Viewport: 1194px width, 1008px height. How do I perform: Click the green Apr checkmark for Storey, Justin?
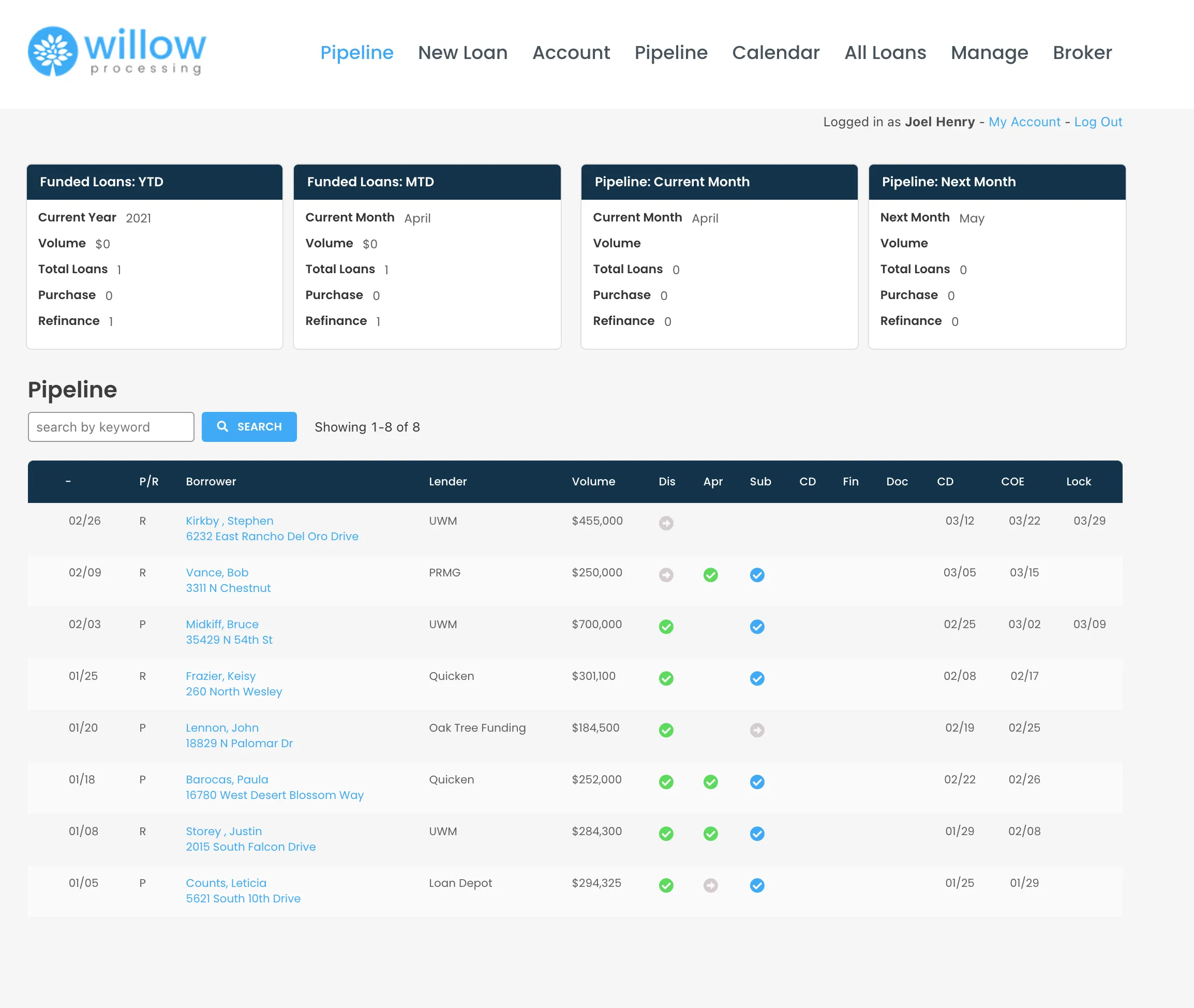pyautogui.click(x=711, y=834)
